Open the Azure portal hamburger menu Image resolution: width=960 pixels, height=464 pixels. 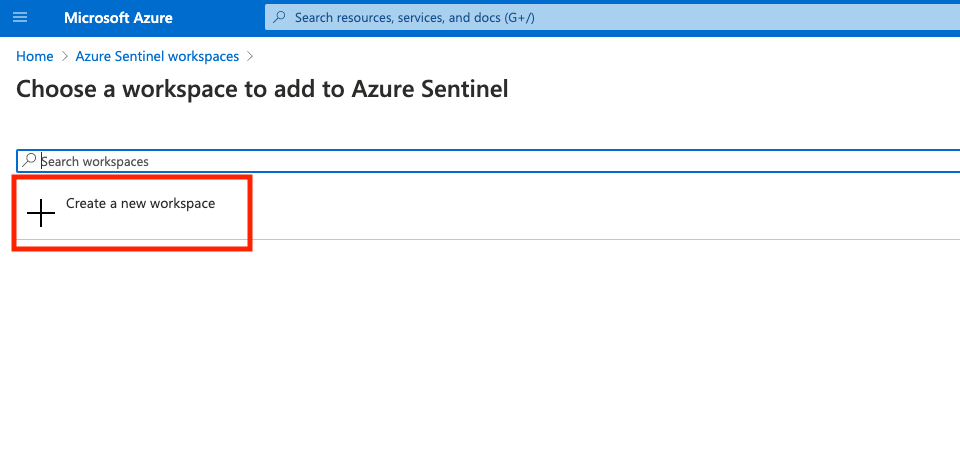pyautogui.click(x=20, y=18)
